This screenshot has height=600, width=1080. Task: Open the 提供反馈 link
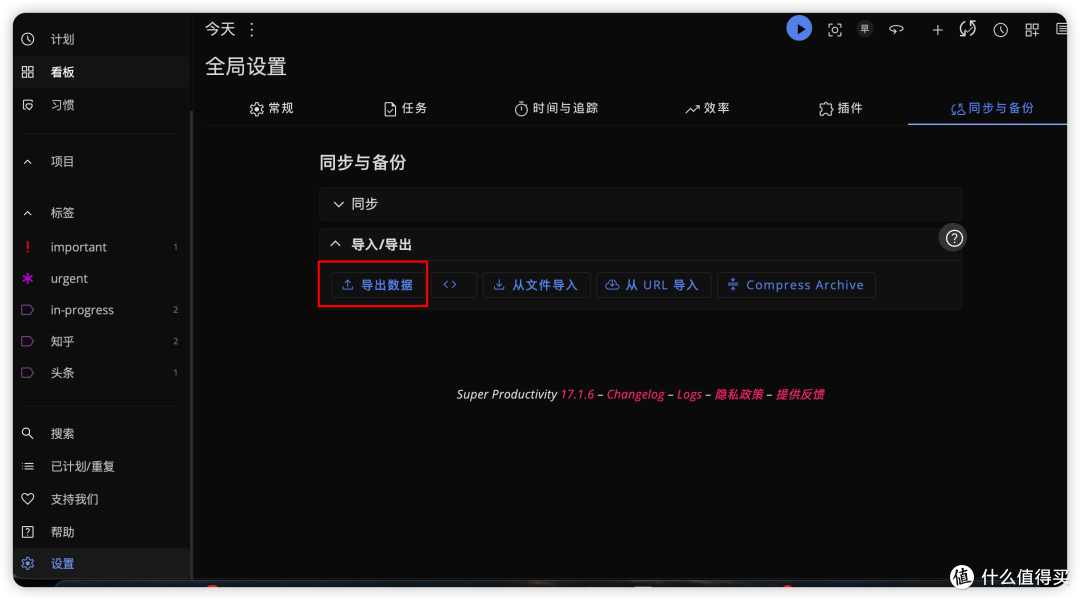click(x=800, y=395)
